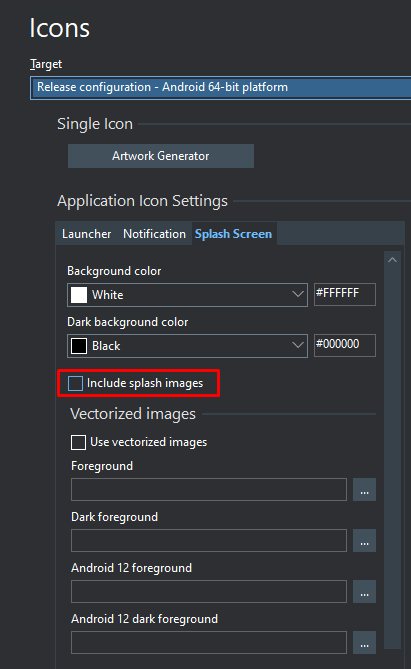Switch to the Launcher tab

86,234
